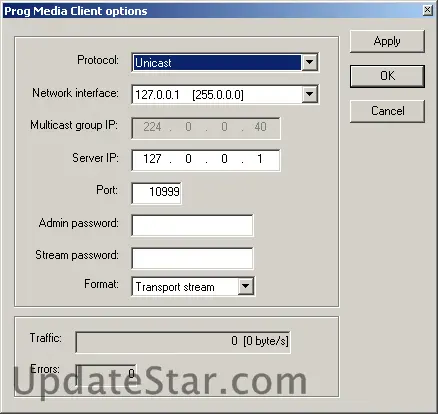Click the disabled Multicast group IP field
This screenshot has height=414, width=438.
(x=206, y=128)
